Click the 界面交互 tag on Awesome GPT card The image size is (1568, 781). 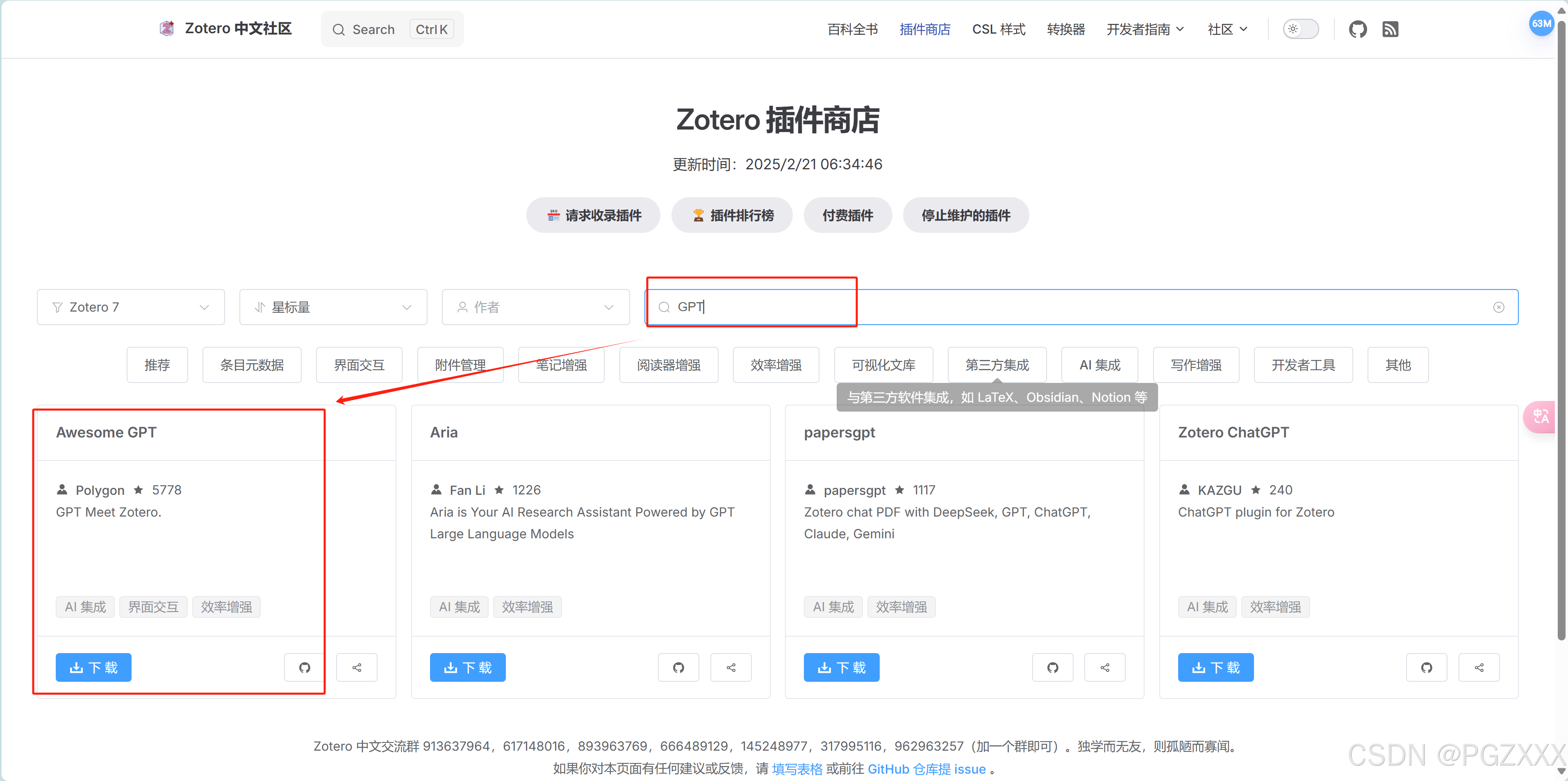[x=153, y=608]
